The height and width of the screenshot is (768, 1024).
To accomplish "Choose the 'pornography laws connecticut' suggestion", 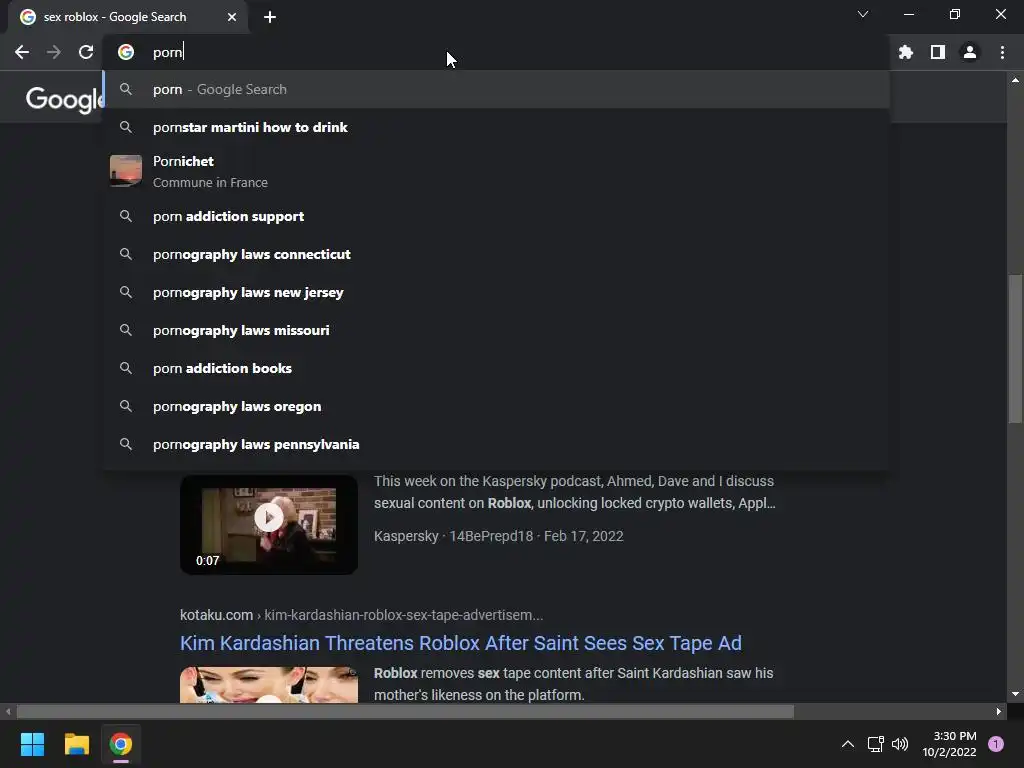I will [x=496, y=254].
